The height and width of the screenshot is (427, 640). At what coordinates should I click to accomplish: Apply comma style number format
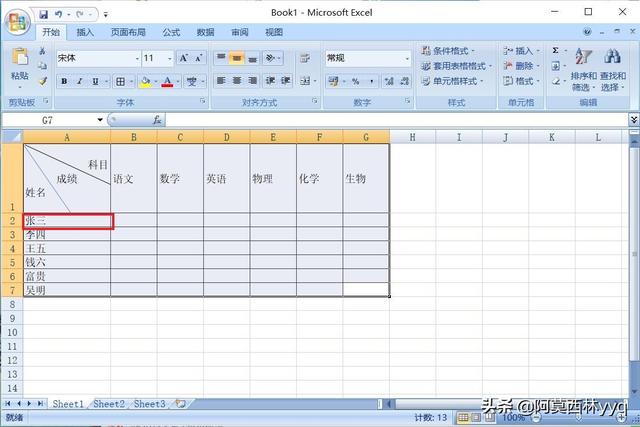[371, 81]
